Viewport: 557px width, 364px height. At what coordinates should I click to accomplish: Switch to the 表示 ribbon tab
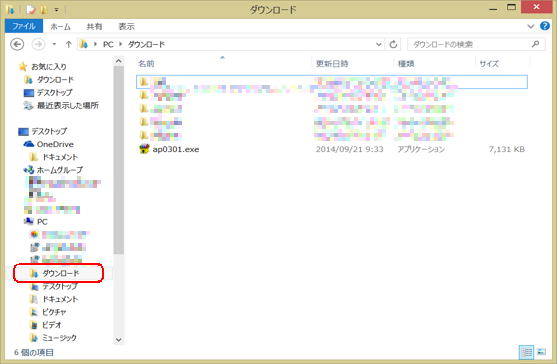(126, 26)
